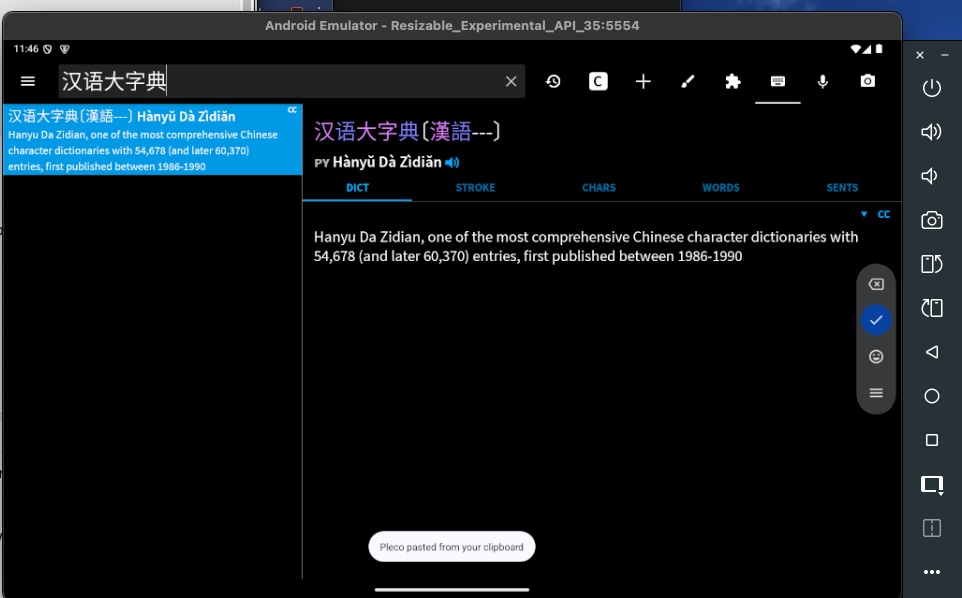Start voice input with the microphone

click(x=823, y=81)
